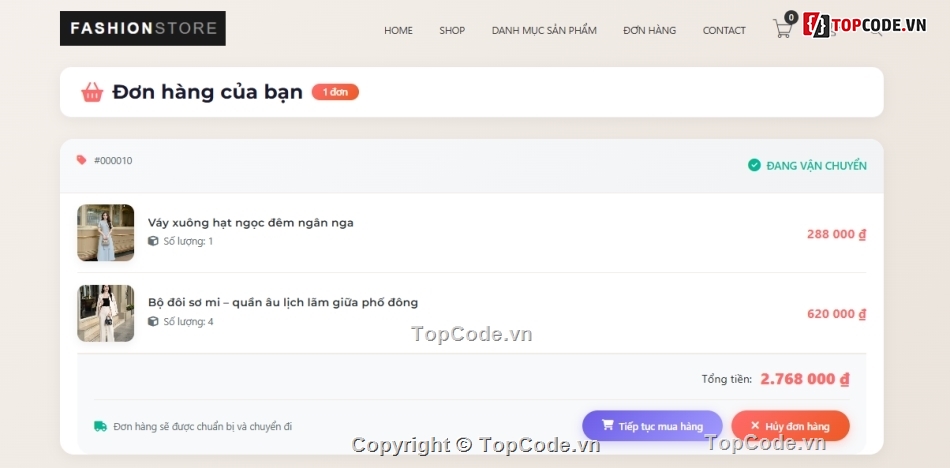Go to the HOME menu
950x468 pixels.
(x=398, y=30)
